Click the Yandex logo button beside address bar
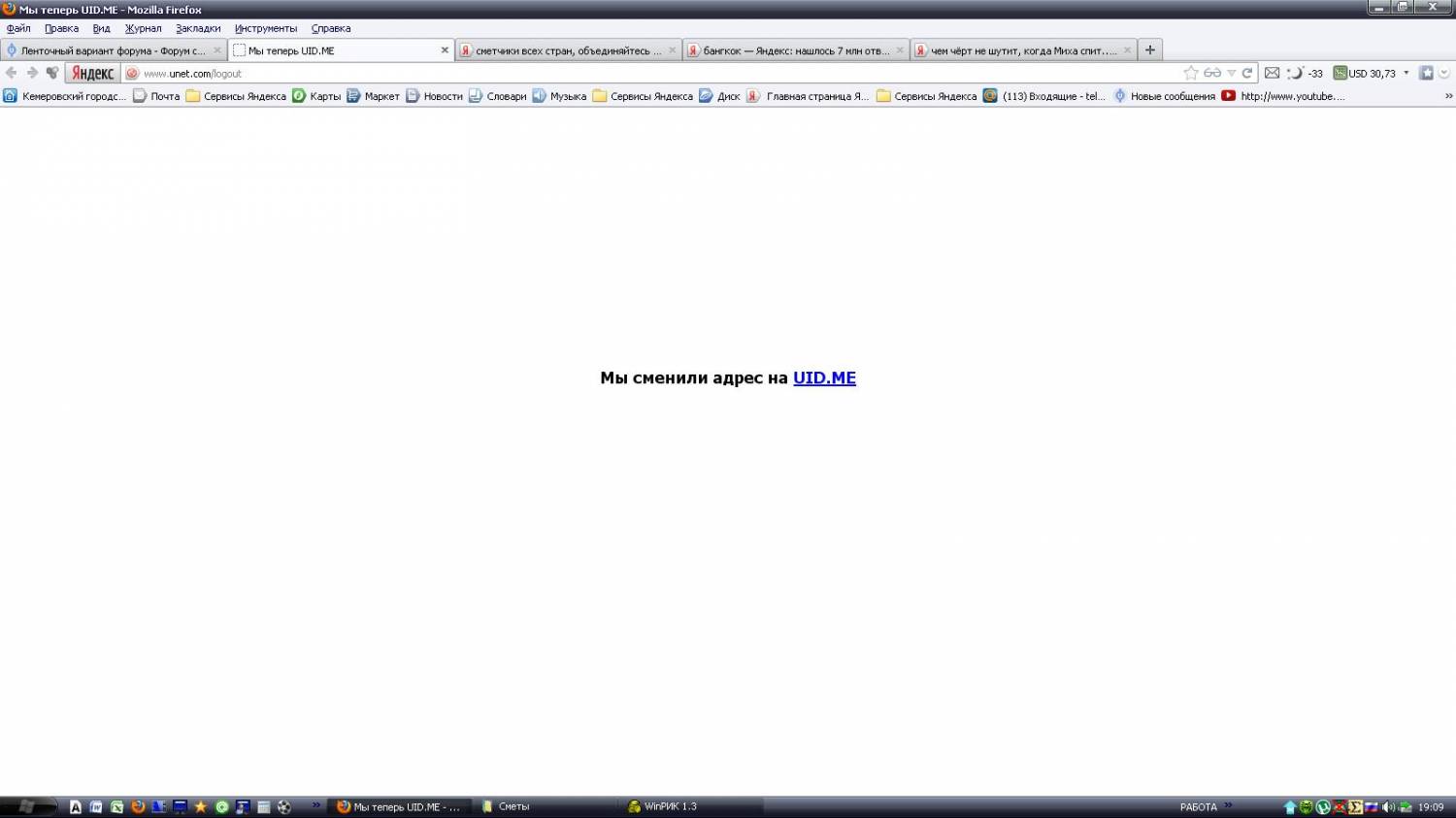This screenshot has height=818, width=1456. pos(93,73)
